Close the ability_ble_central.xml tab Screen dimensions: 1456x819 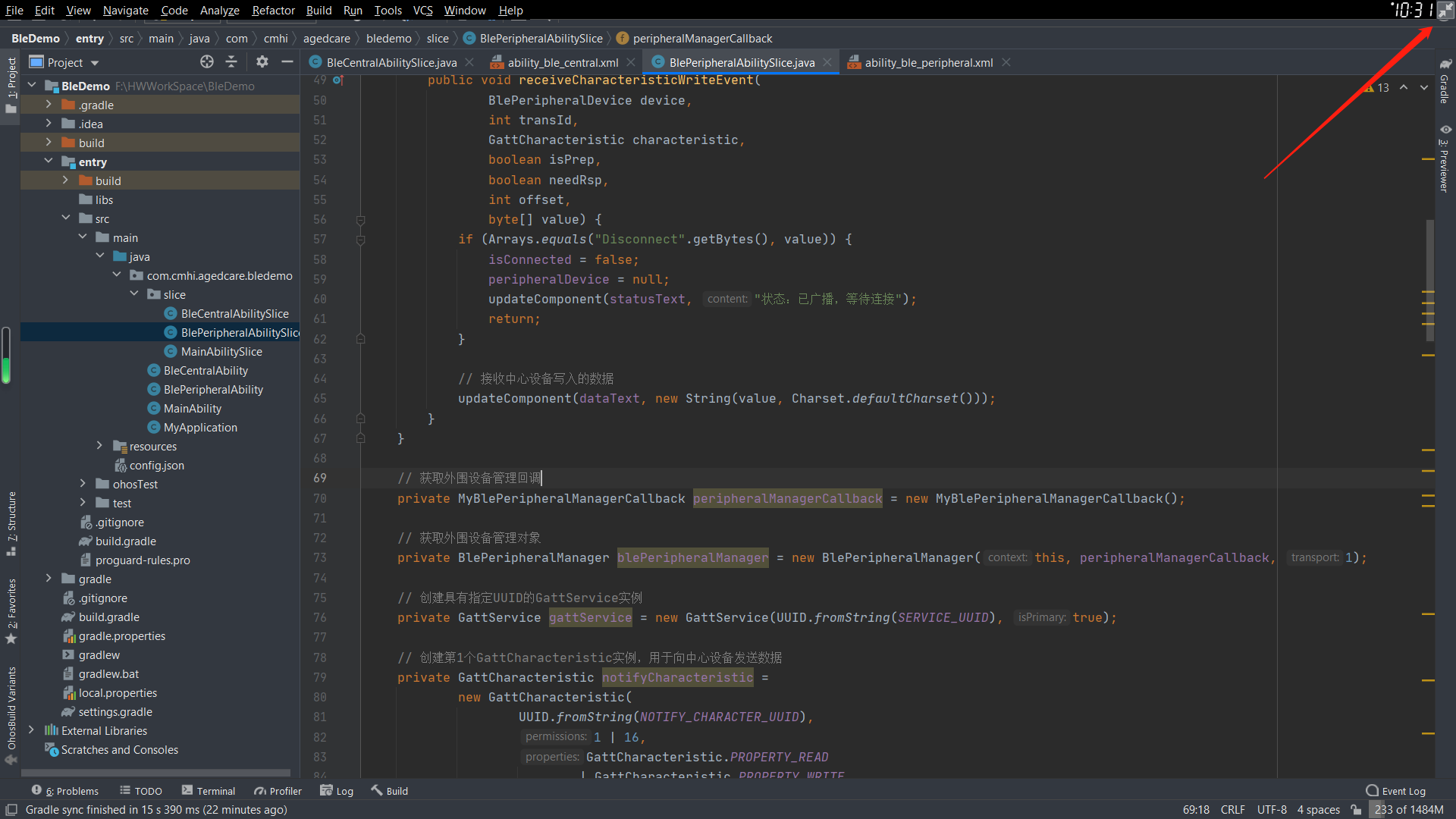(631, 63)
